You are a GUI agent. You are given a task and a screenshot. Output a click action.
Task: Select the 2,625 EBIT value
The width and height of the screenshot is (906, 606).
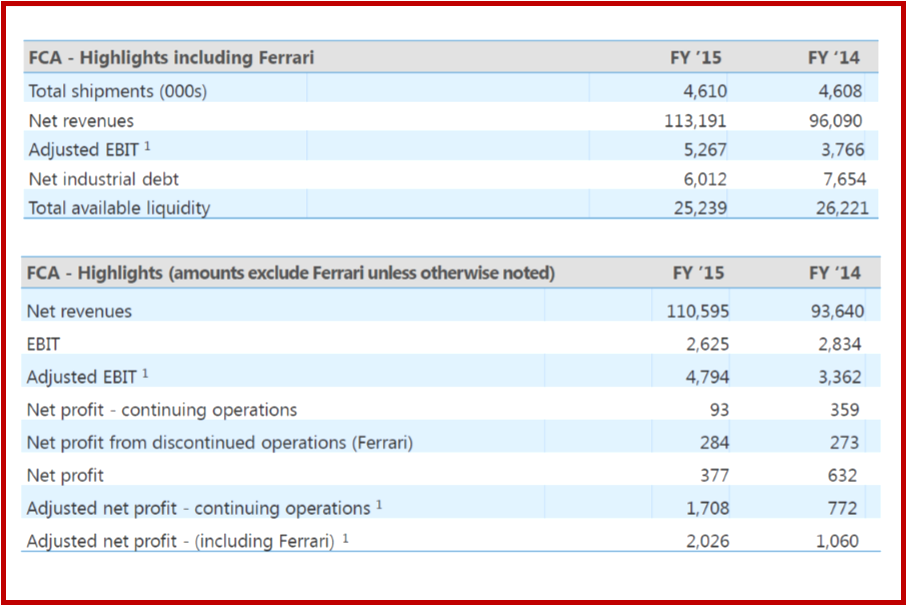(707, 344)
